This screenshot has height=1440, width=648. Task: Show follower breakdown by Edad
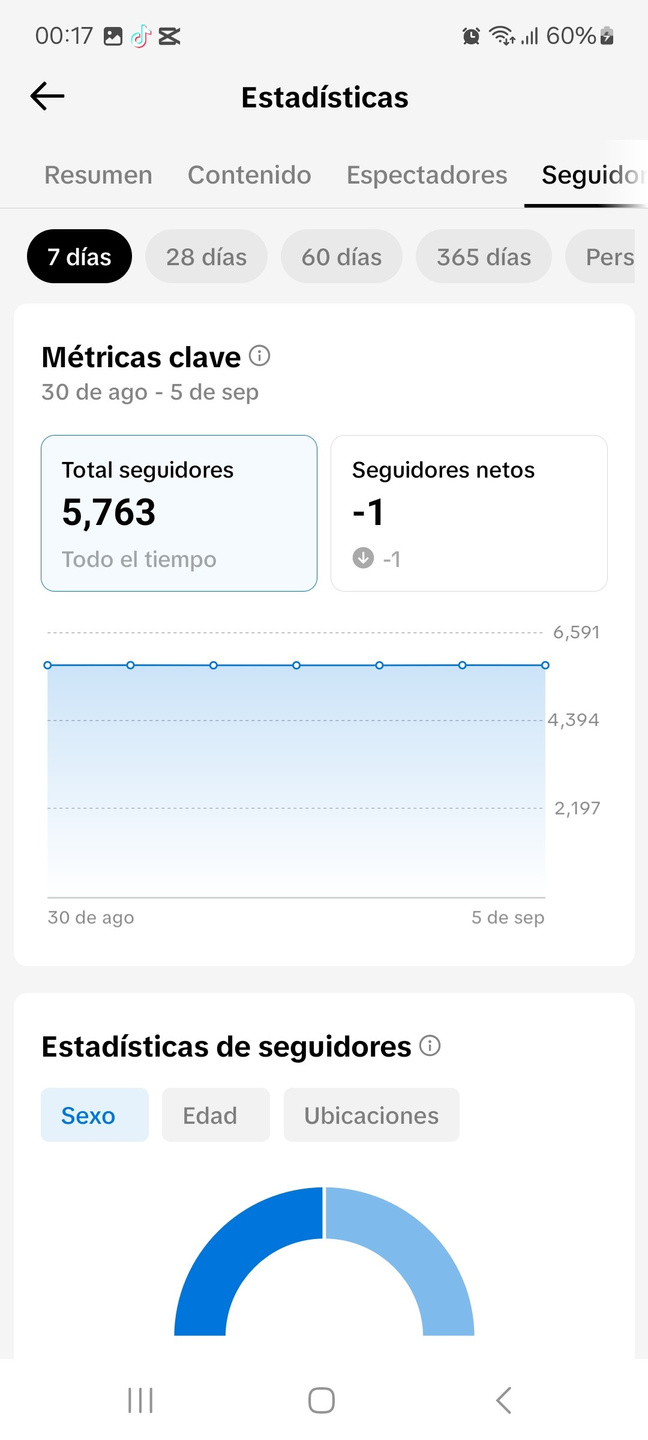click(210, 1115)
